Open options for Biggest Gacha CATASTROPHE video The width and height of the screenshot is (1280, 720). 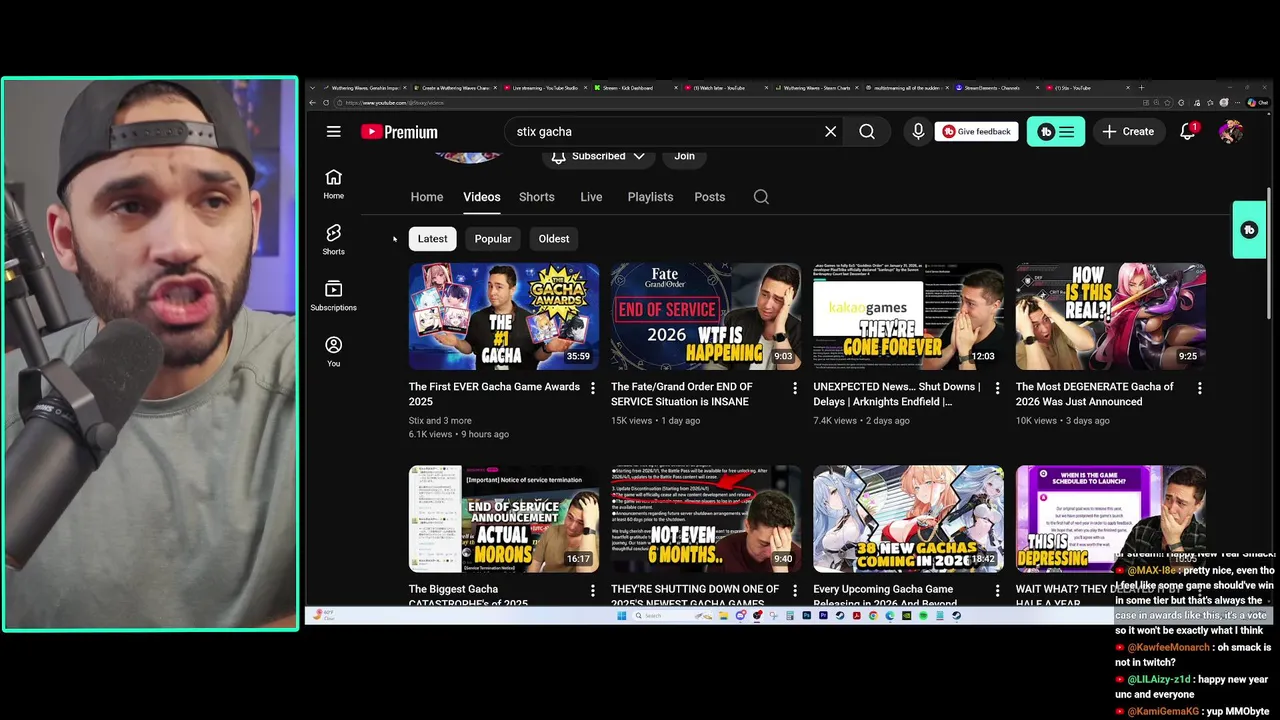(x=592, y=591)
